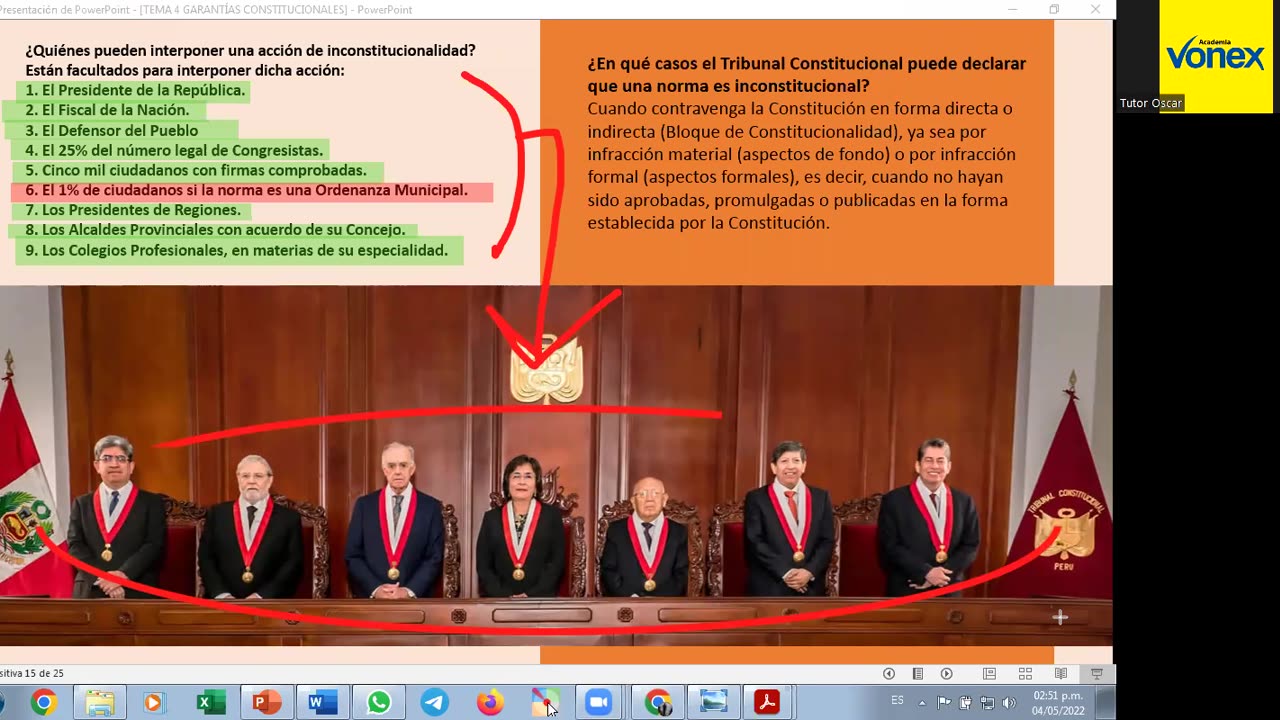Go to next slide button in status bar
Viewport: 1280px width, 720px height.
click(946, 674)
